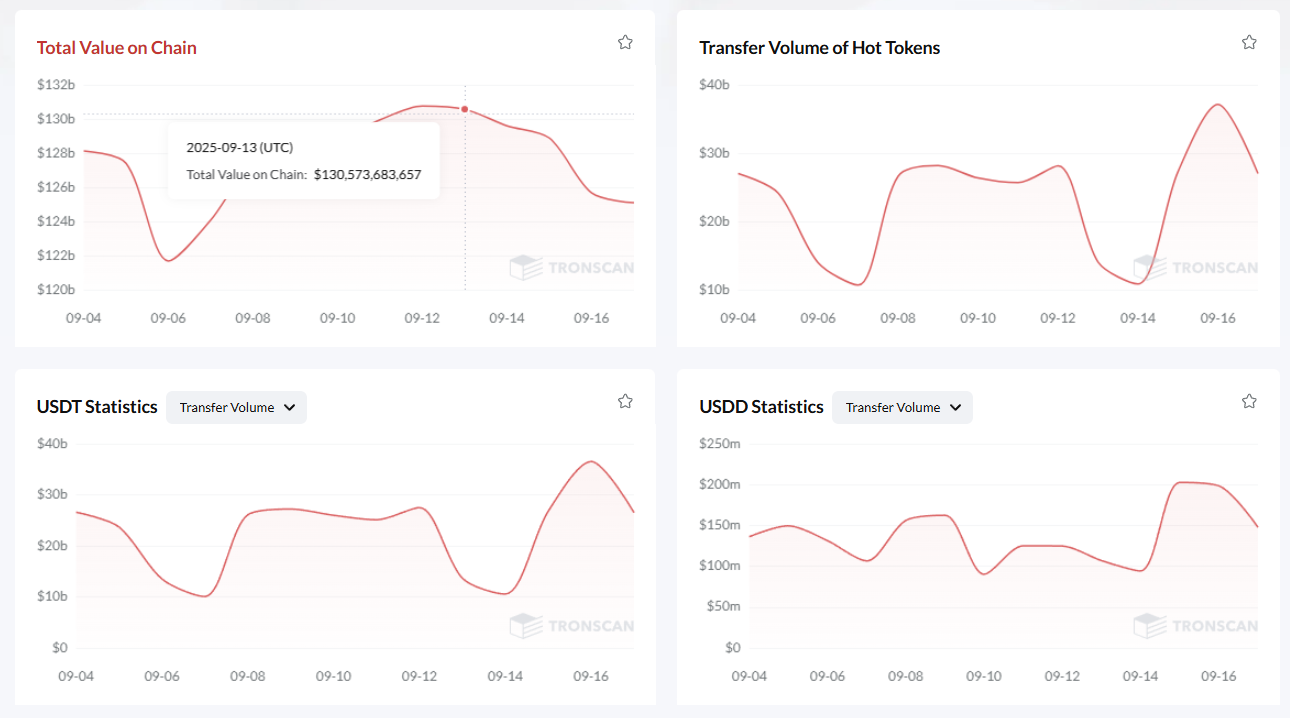Click the highlighted 09-13 data point marker

[465, 109]
